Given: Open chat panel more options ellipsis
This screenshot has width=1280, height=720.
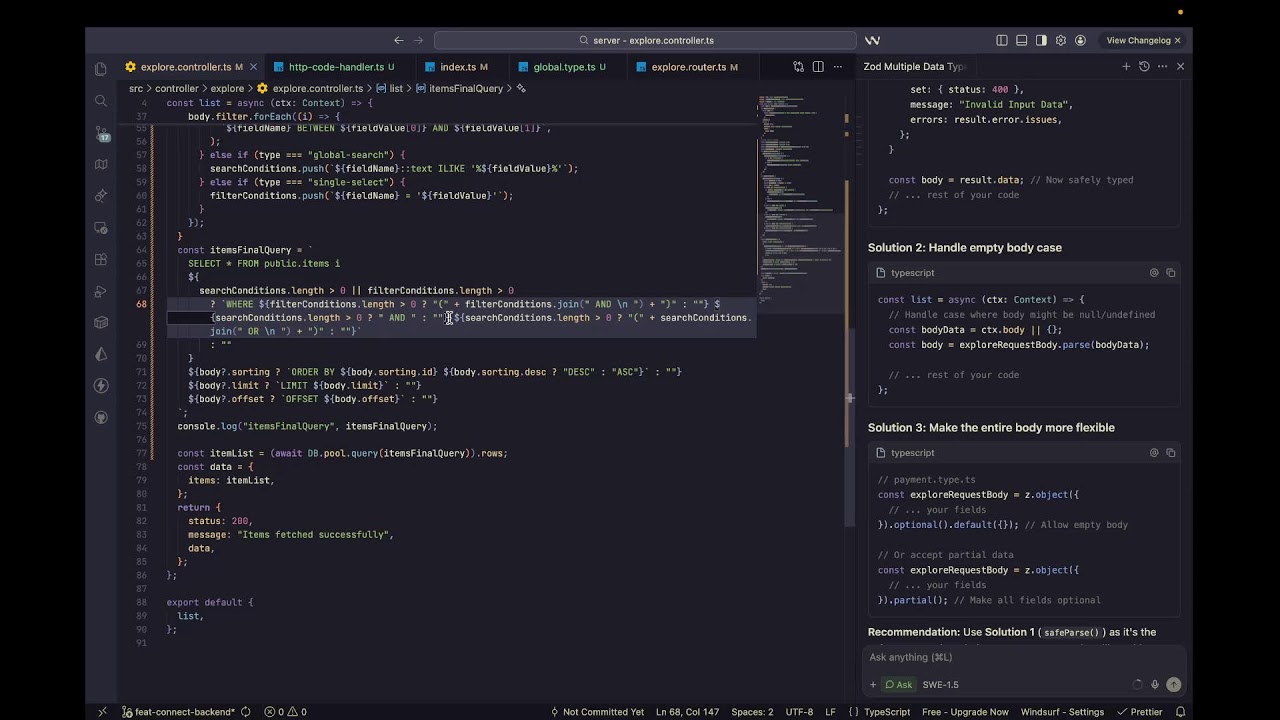Looking at the screenshot, I should [1162, 67].
